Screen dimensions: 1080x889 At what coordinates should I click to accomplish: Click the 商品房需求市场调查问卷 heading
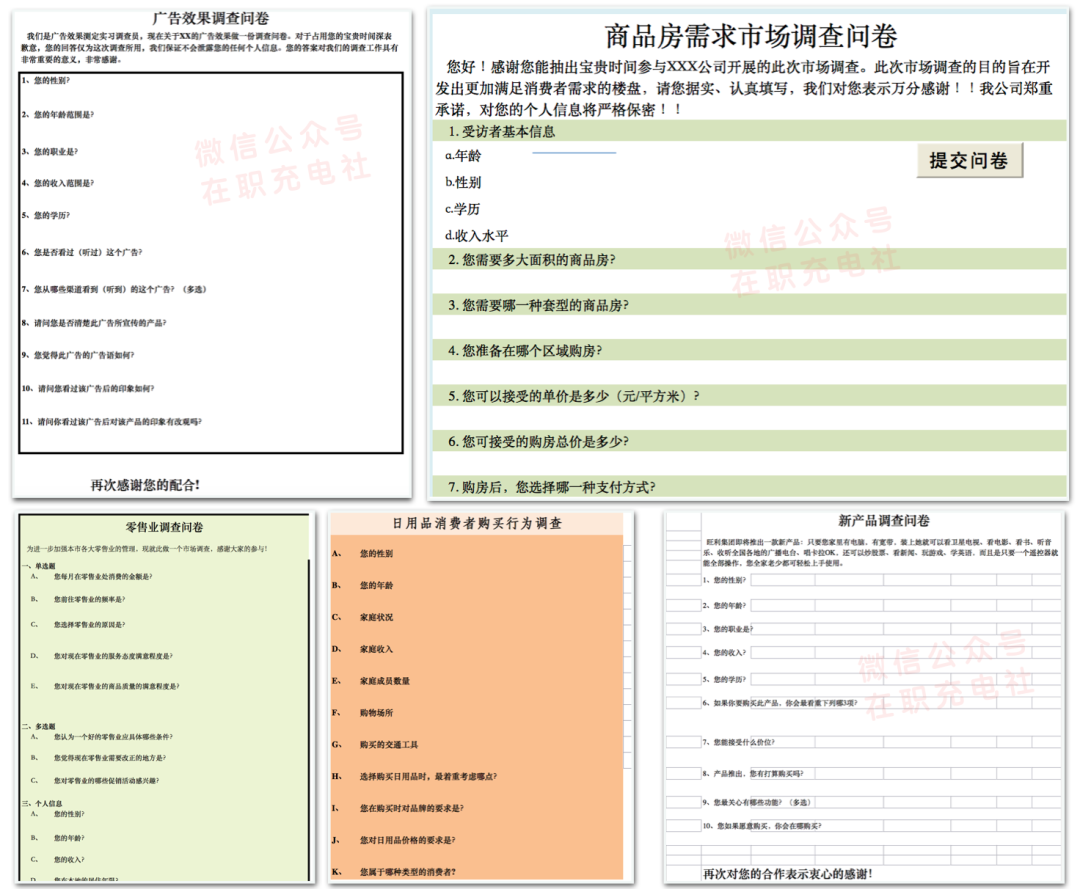pos(751,37)
